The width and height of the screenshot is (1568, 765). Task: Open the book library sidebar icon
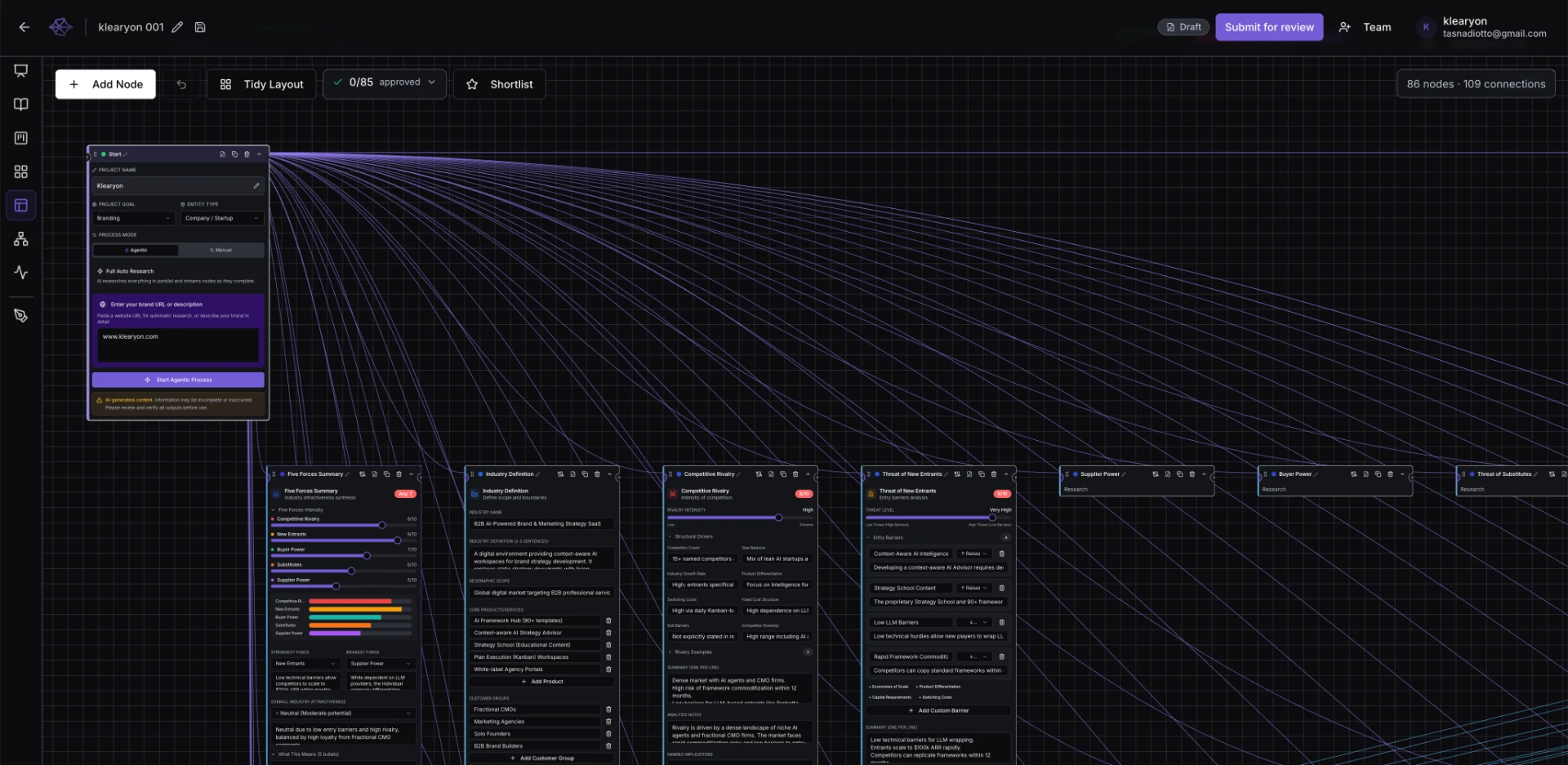[x=21, y=105]
